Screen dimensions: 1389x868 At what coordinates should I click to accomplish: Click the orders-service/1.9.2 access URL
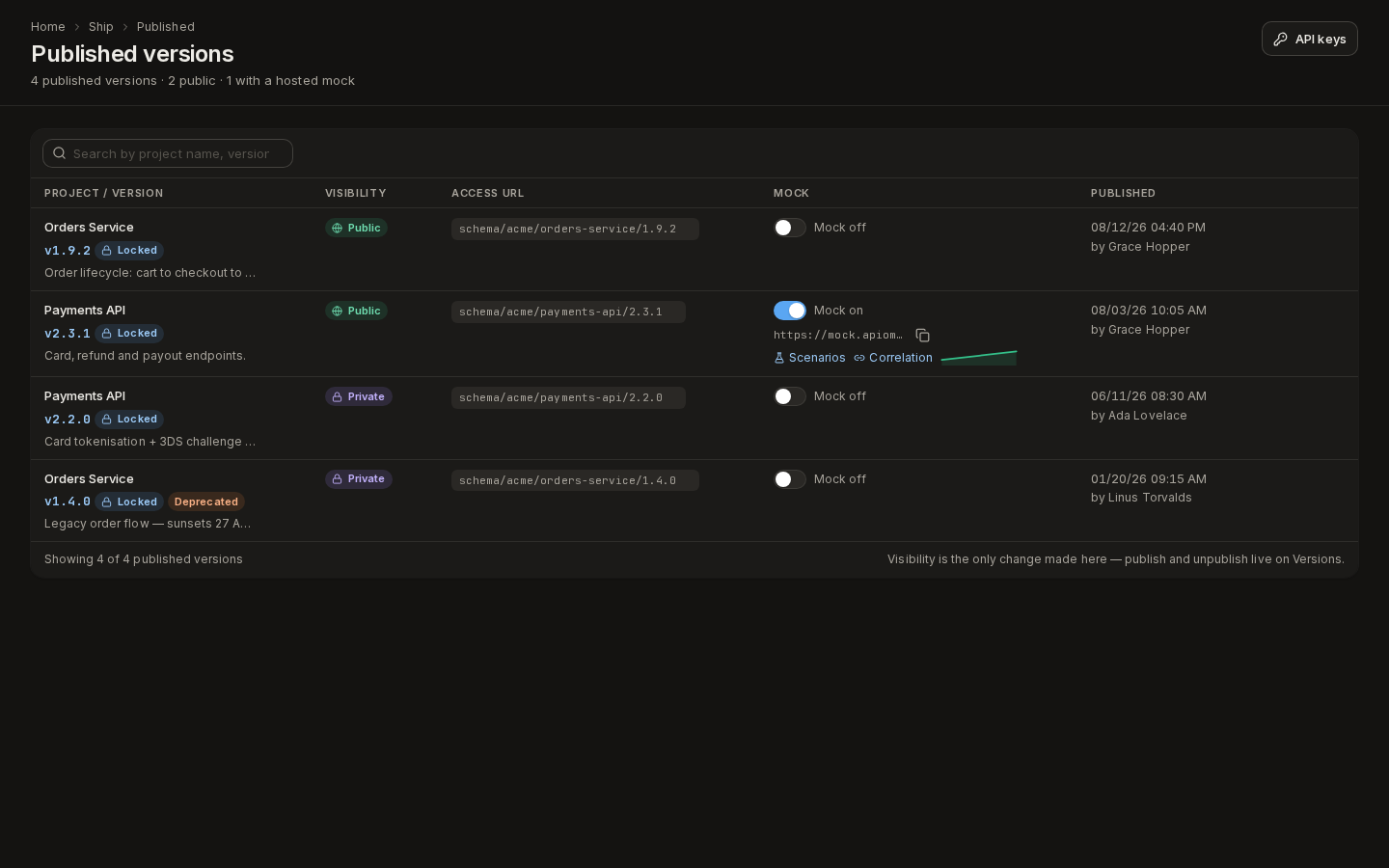(x=575, y=230)
